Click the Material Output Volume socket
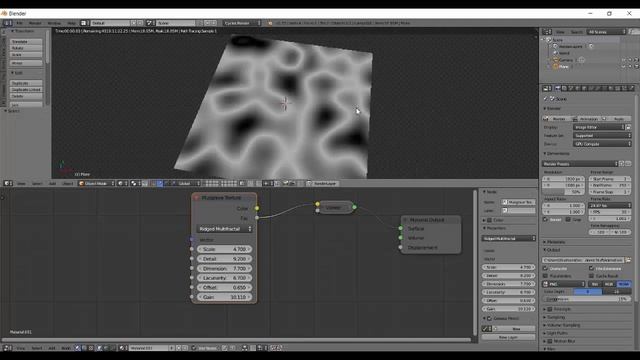 (x=400, y=238)
